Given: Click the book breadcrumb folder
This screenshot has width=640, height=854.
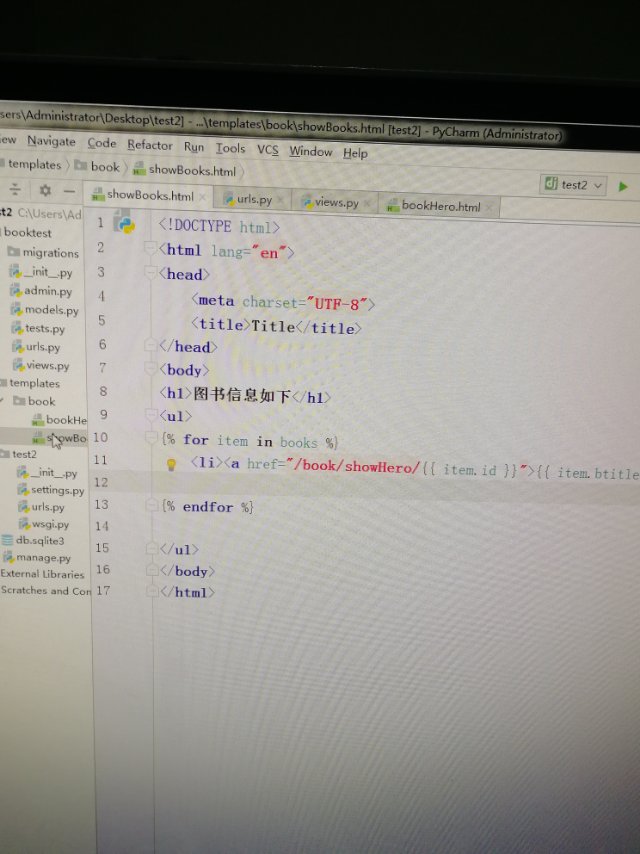Looking at the screenshot, I should 97,166.
